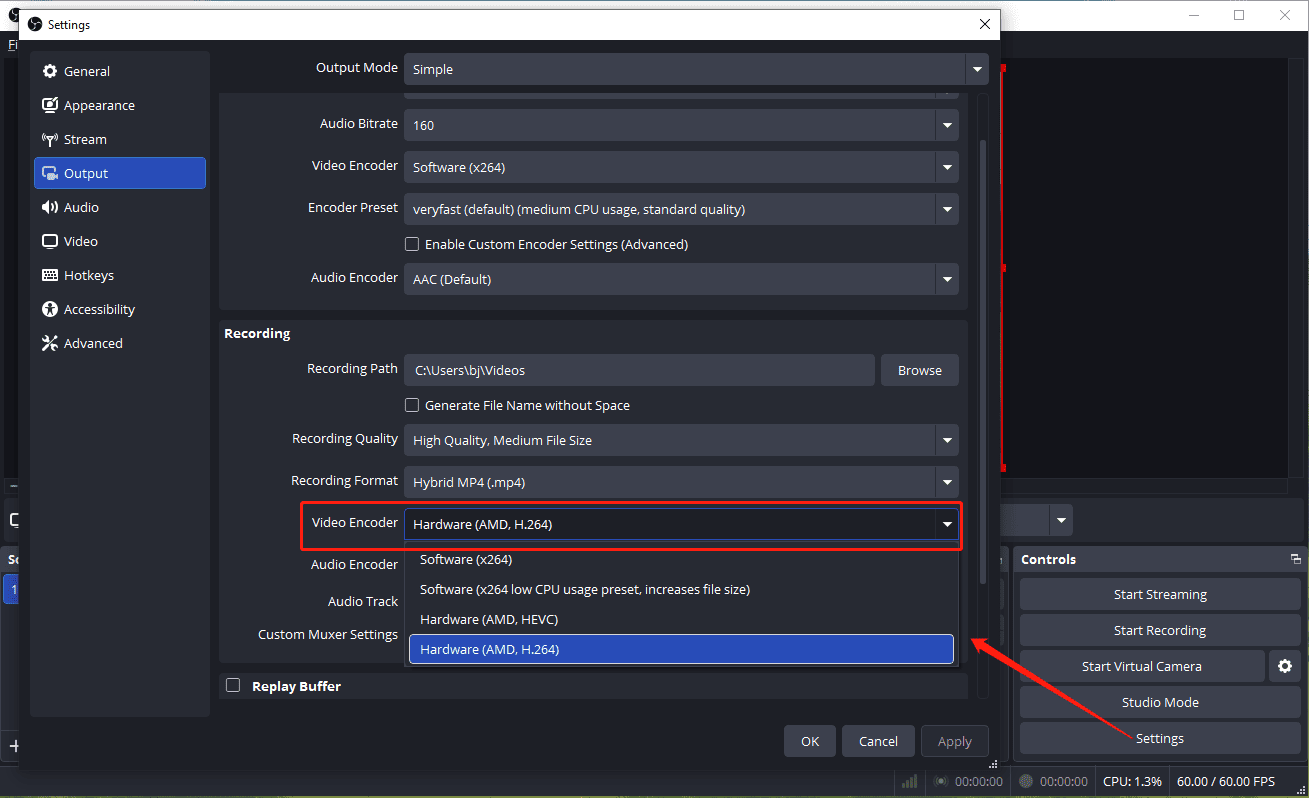This screenshot has height=798, width=1309.
Task: Select the Video settings monitor icon
Action: click(49, 241)
